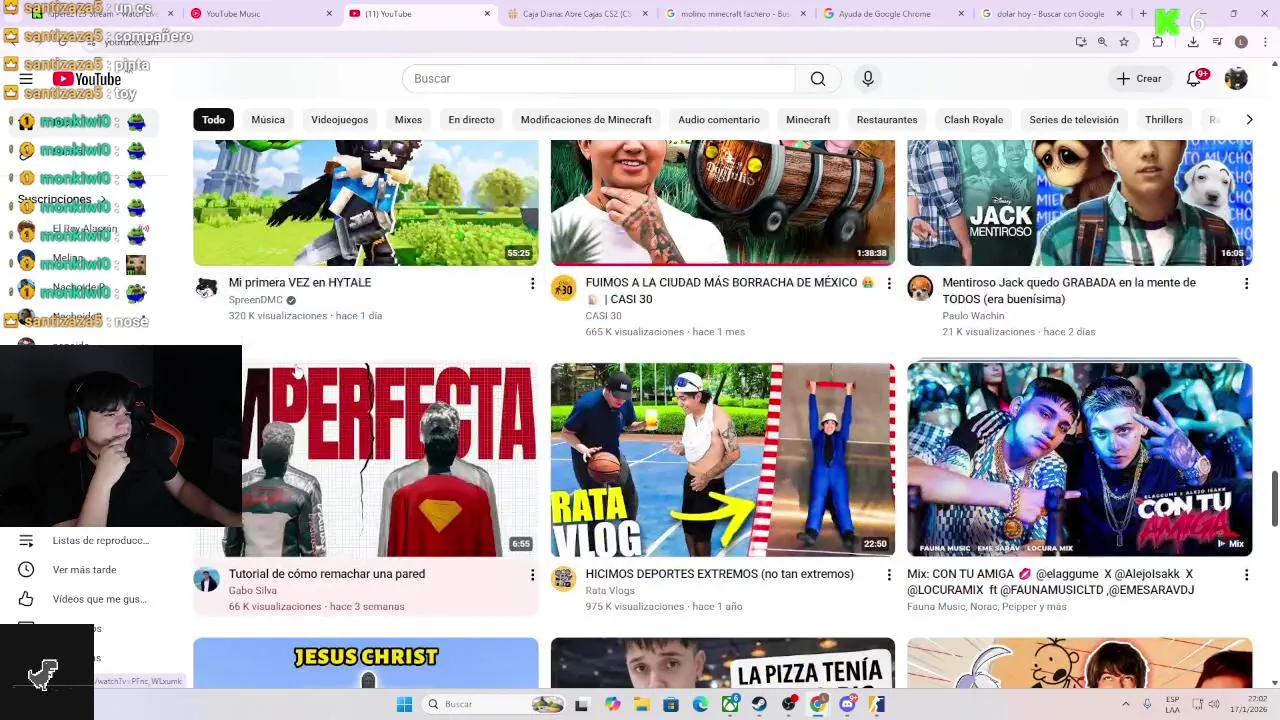
Task: Select the Minecraft filter chip
Action: click(808, 120)
